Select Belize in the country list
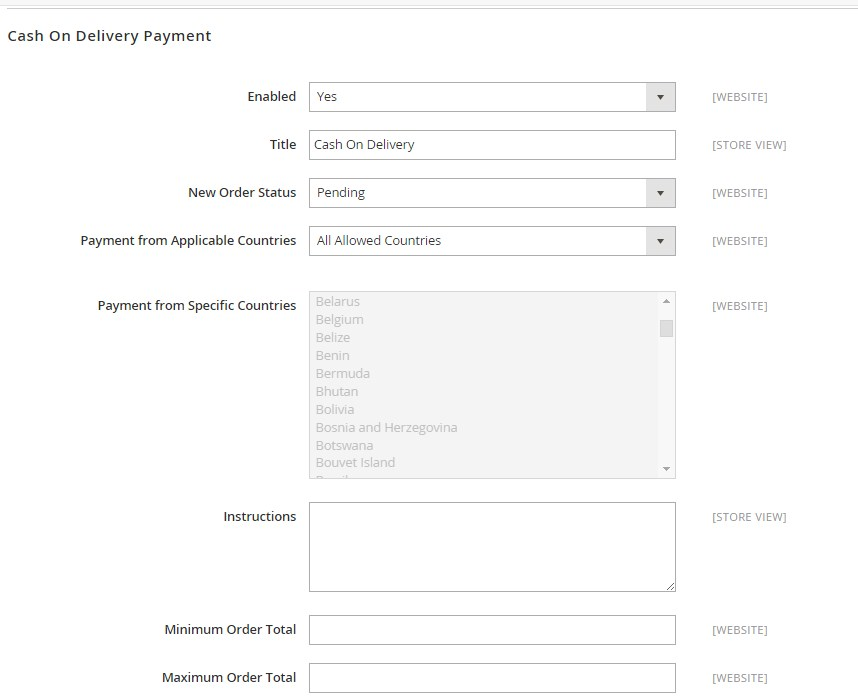 (333, 338)
